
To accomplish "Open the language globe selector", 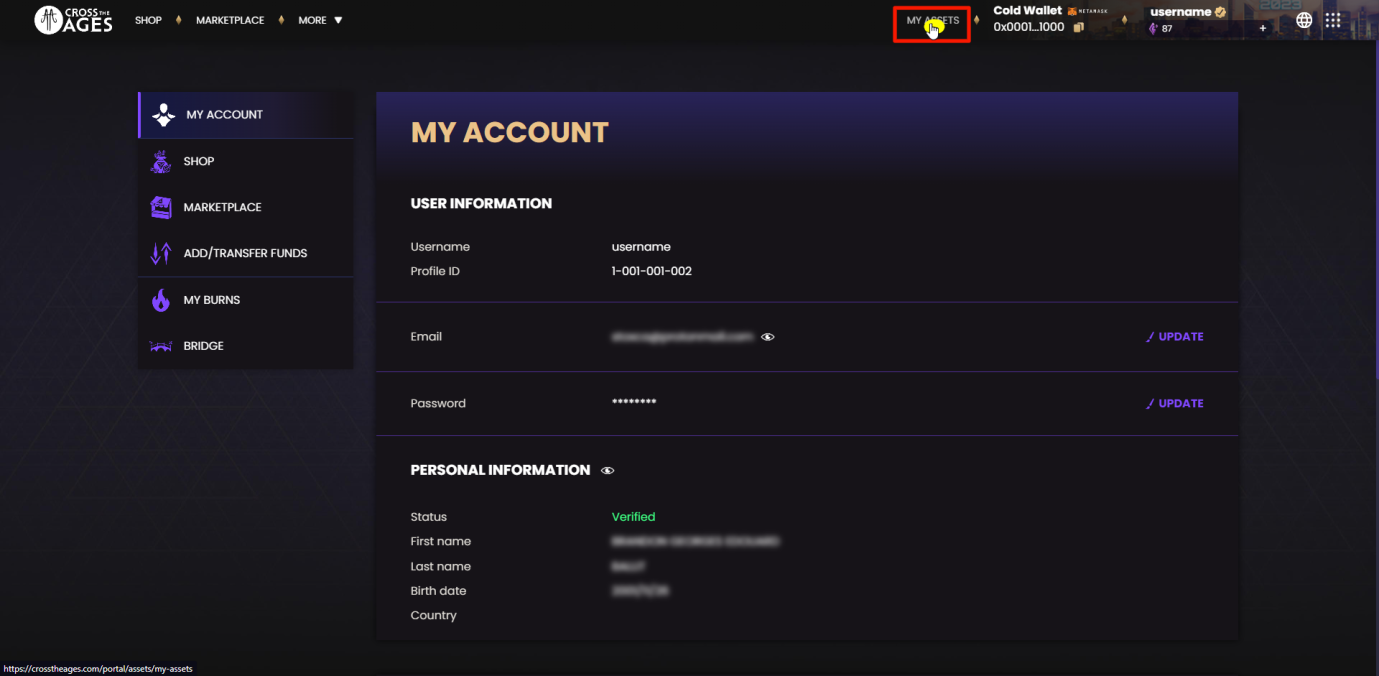I will click(1304, 20).
